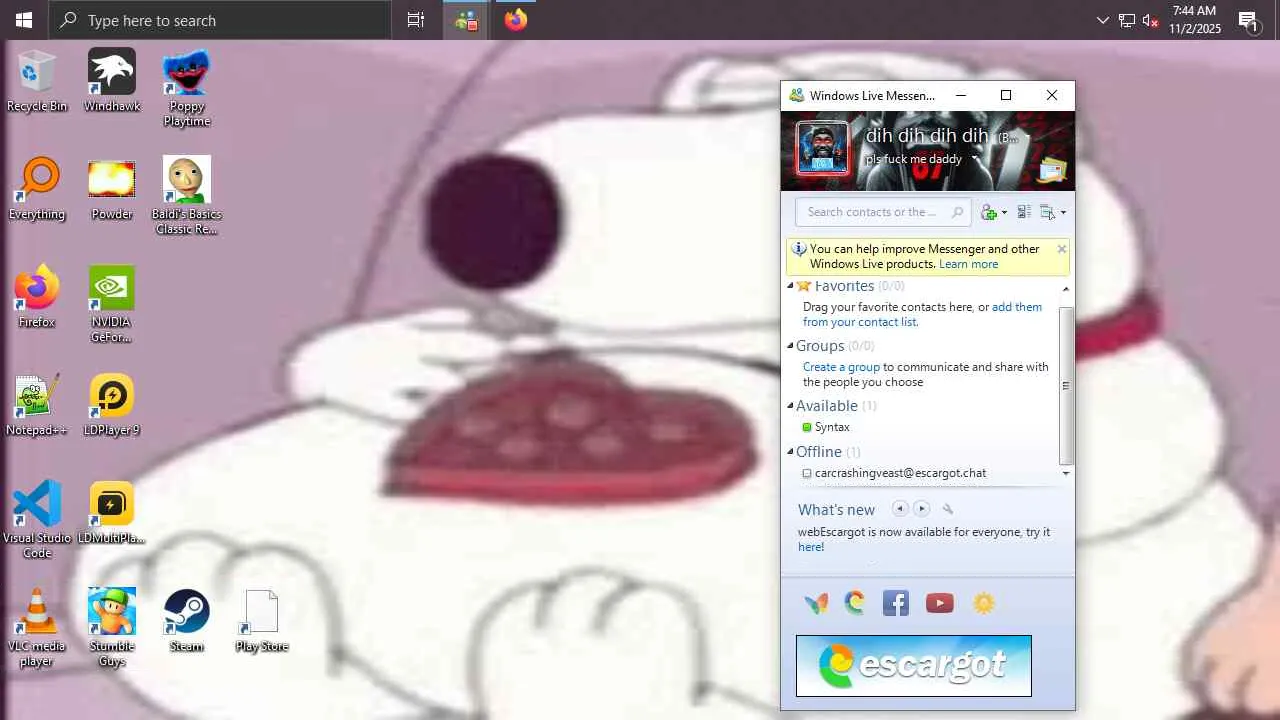Open the Escargot tab icon in Messenger
The image size is (1280, 720).
click(x=854, y=602)
